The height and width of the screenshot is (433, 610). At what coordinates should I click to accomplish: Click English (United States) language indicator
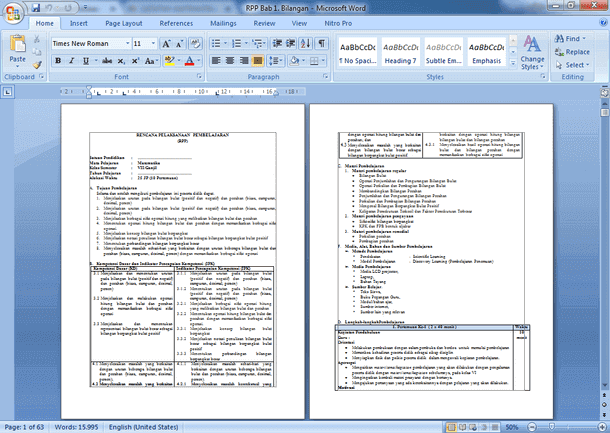[x=144, y=427]
